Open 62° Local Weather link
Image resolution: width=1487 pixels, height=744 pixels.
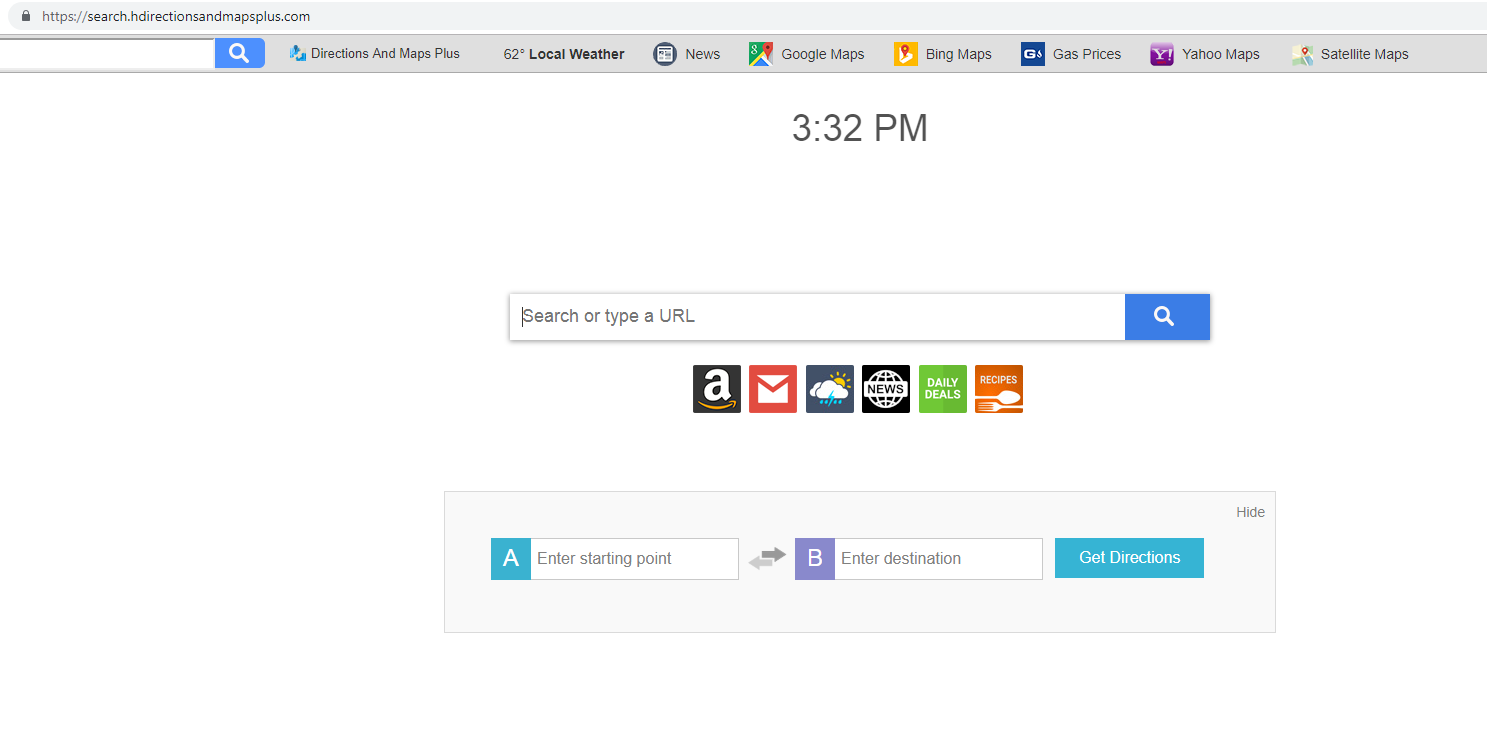coord(564,54)
